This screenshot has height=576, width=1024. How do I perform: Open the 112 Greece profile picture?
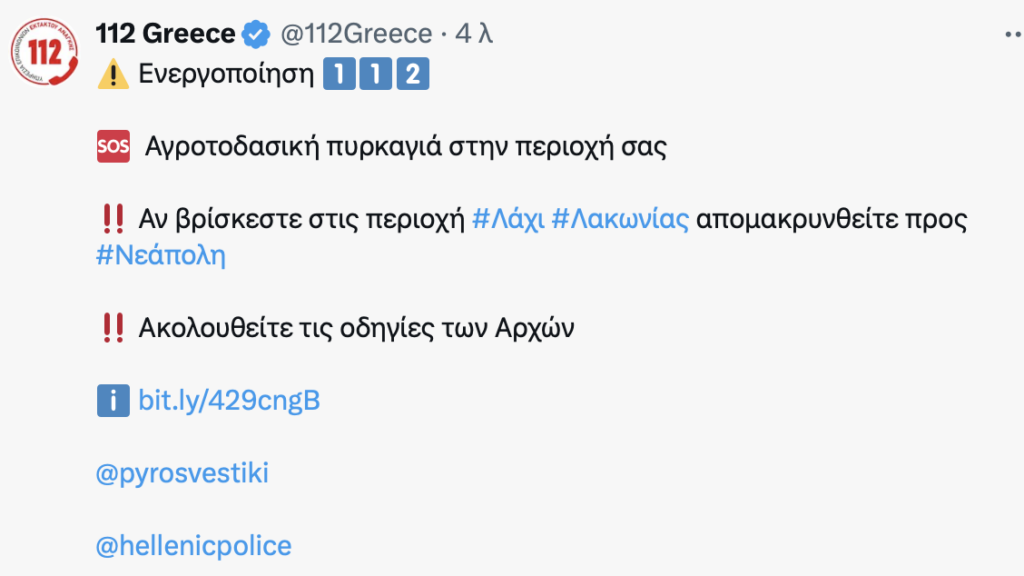coord(41,53)
